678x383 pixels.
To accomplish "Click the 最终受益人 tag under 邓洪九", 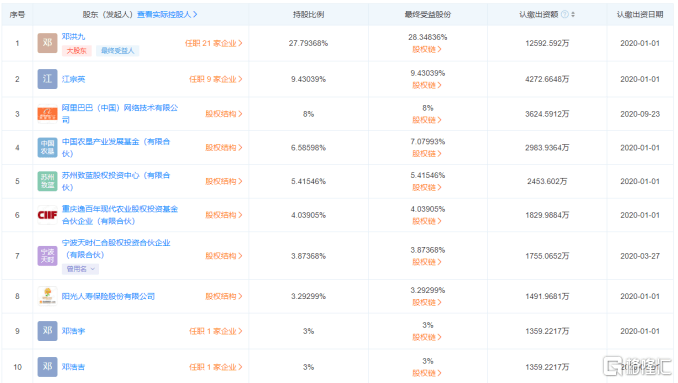I will [118, 51].
